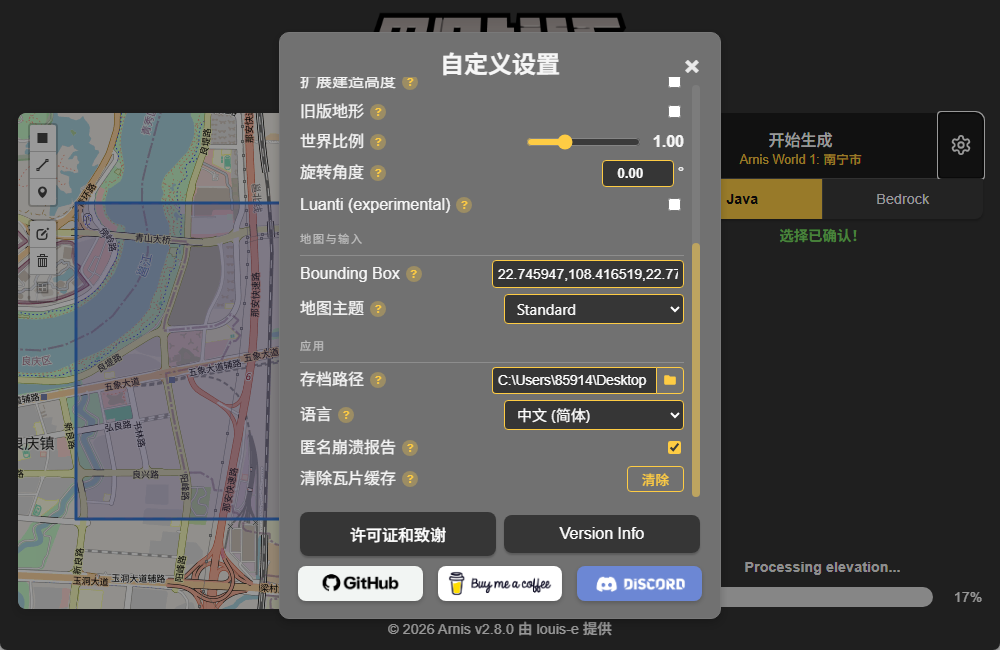The image size is (1000, 650).
Task: Click the 选择已确认! status text
Action: click(x=818, y=236)
